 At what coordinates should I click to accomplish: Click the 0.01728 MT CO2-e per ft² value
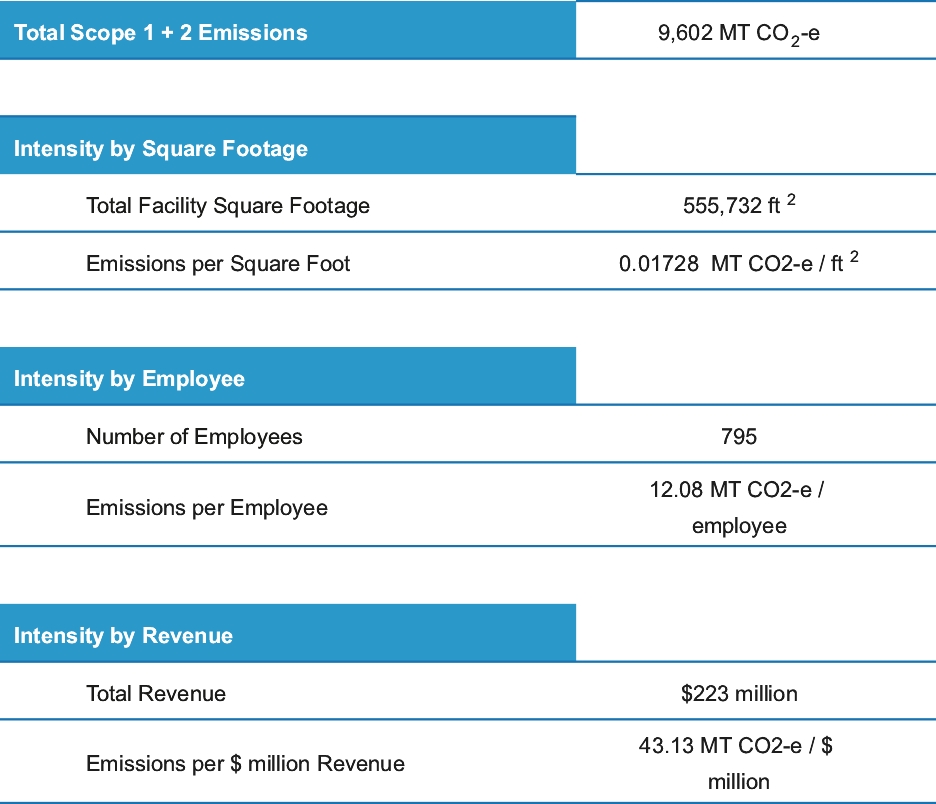738,264
